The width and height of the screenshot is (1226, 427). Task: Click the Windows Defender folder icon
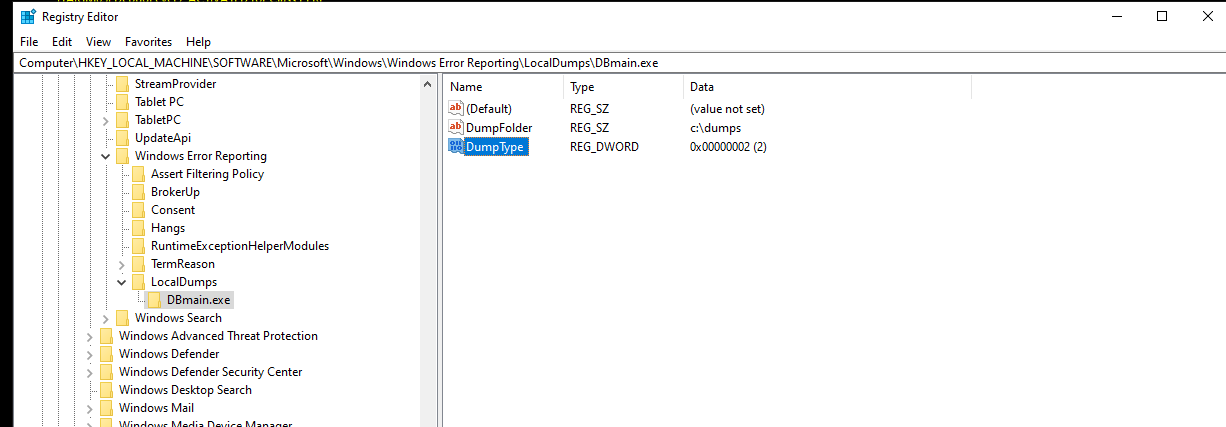point(107,354)
